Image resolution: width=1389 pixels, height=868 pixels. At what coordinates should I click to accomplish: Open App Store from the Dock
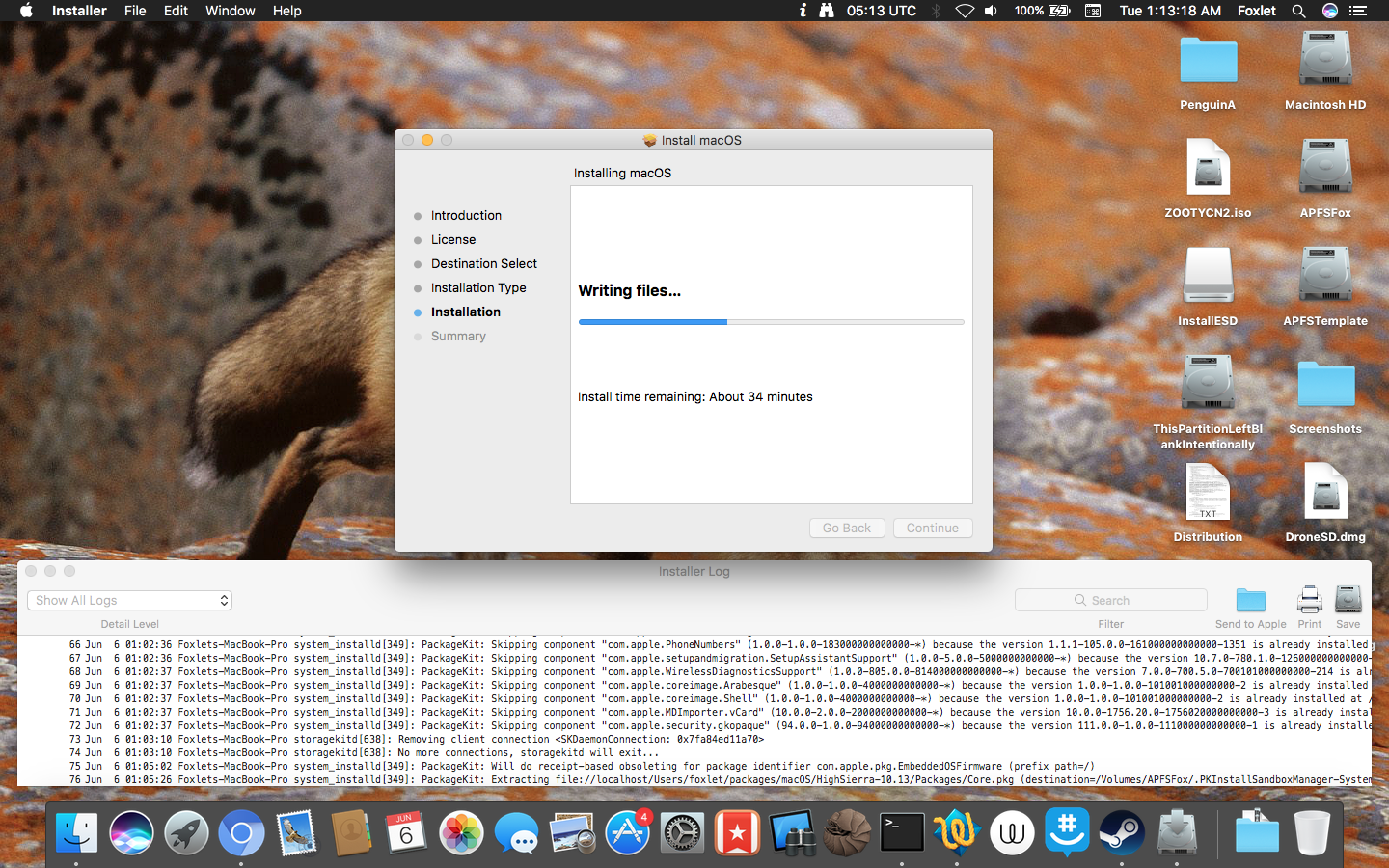[627, 832]
